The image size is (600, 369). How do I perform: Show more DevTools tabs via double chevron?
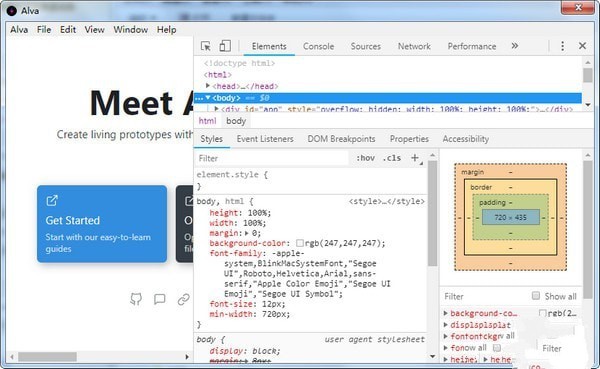515,46
